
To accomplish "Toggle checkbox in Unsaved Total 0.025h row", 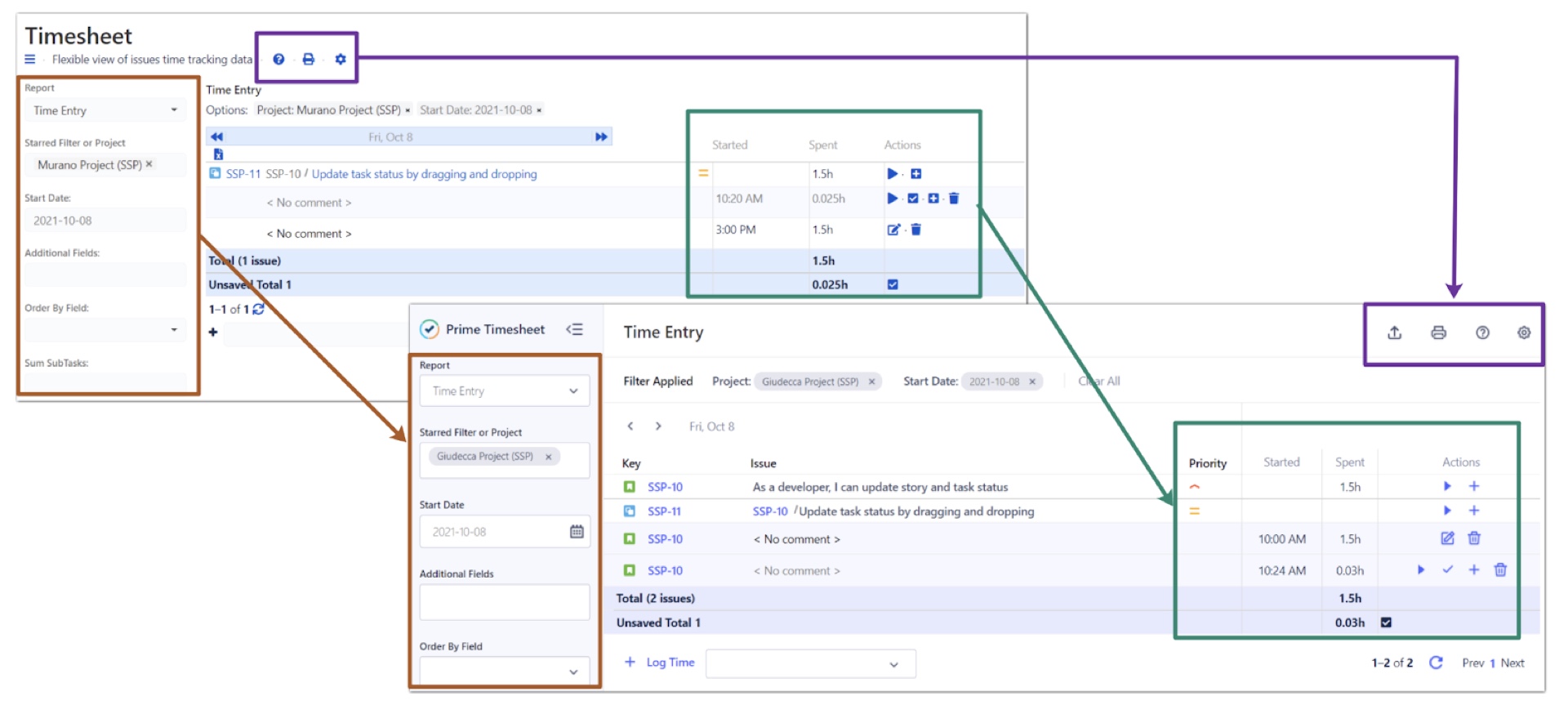I will (893, 284).
